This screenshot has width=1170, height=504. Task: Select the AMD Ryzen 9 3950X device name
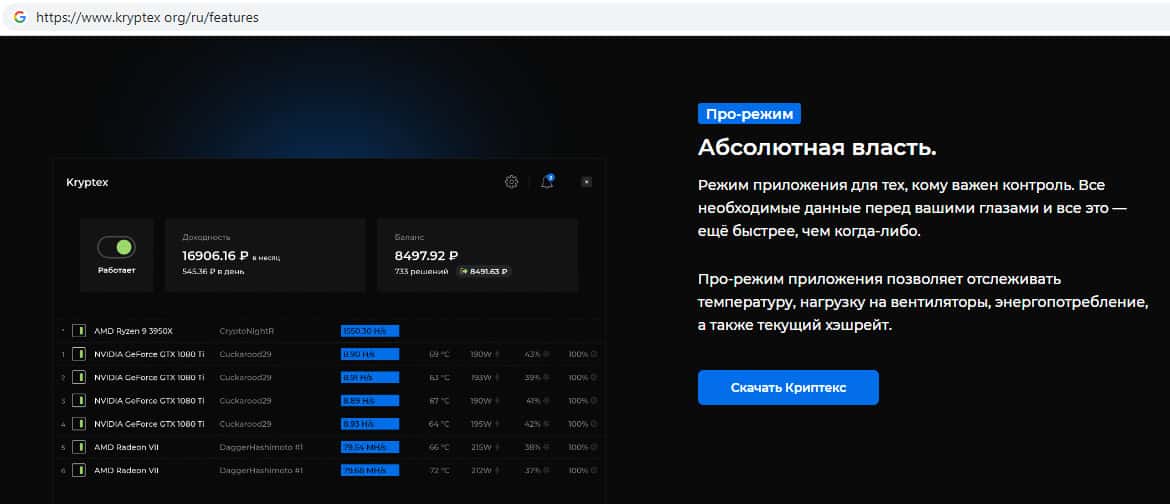(134, 330)
